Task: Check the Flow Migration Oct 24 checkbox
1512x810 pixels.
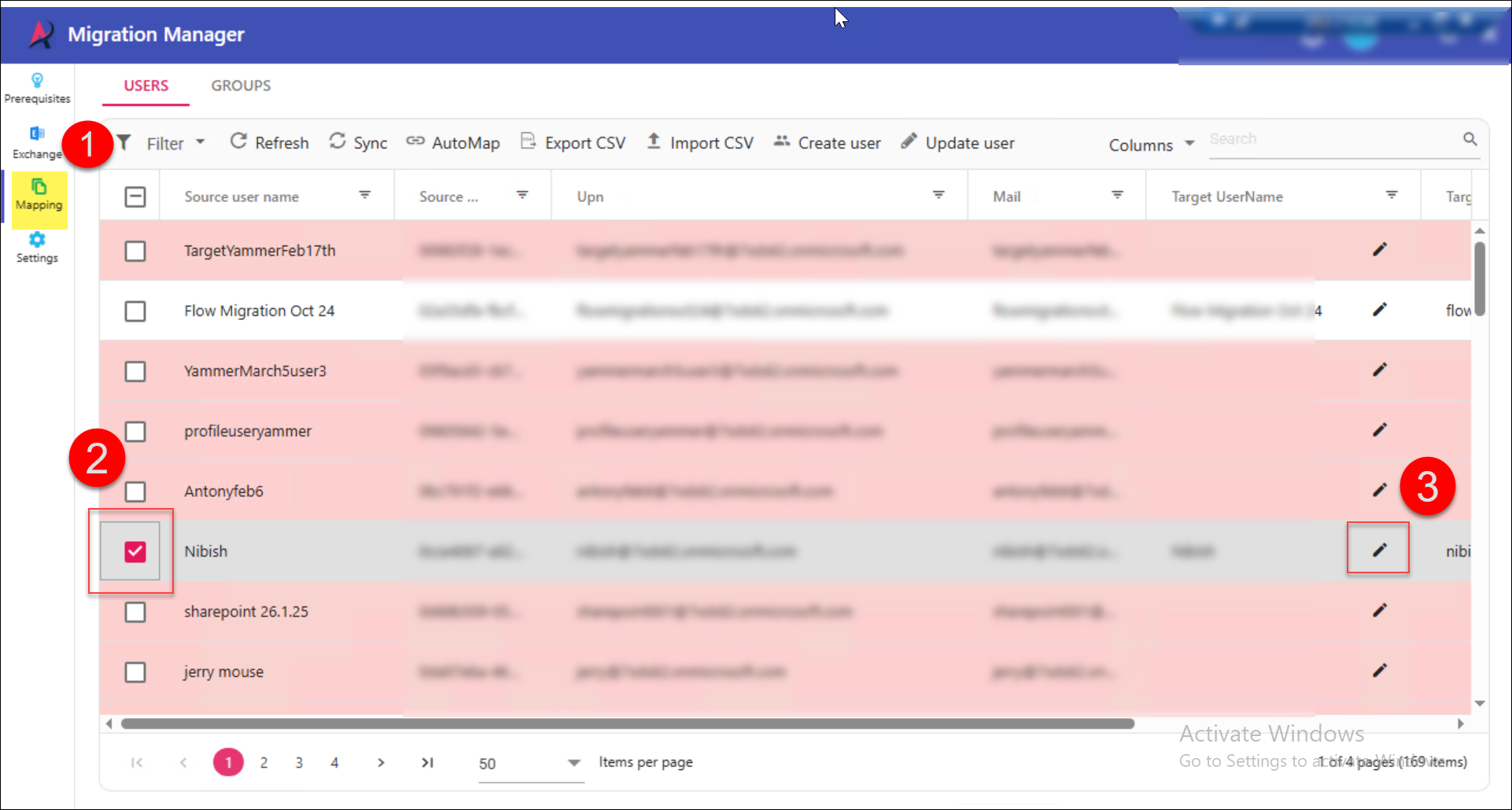Action: (135, 311)
